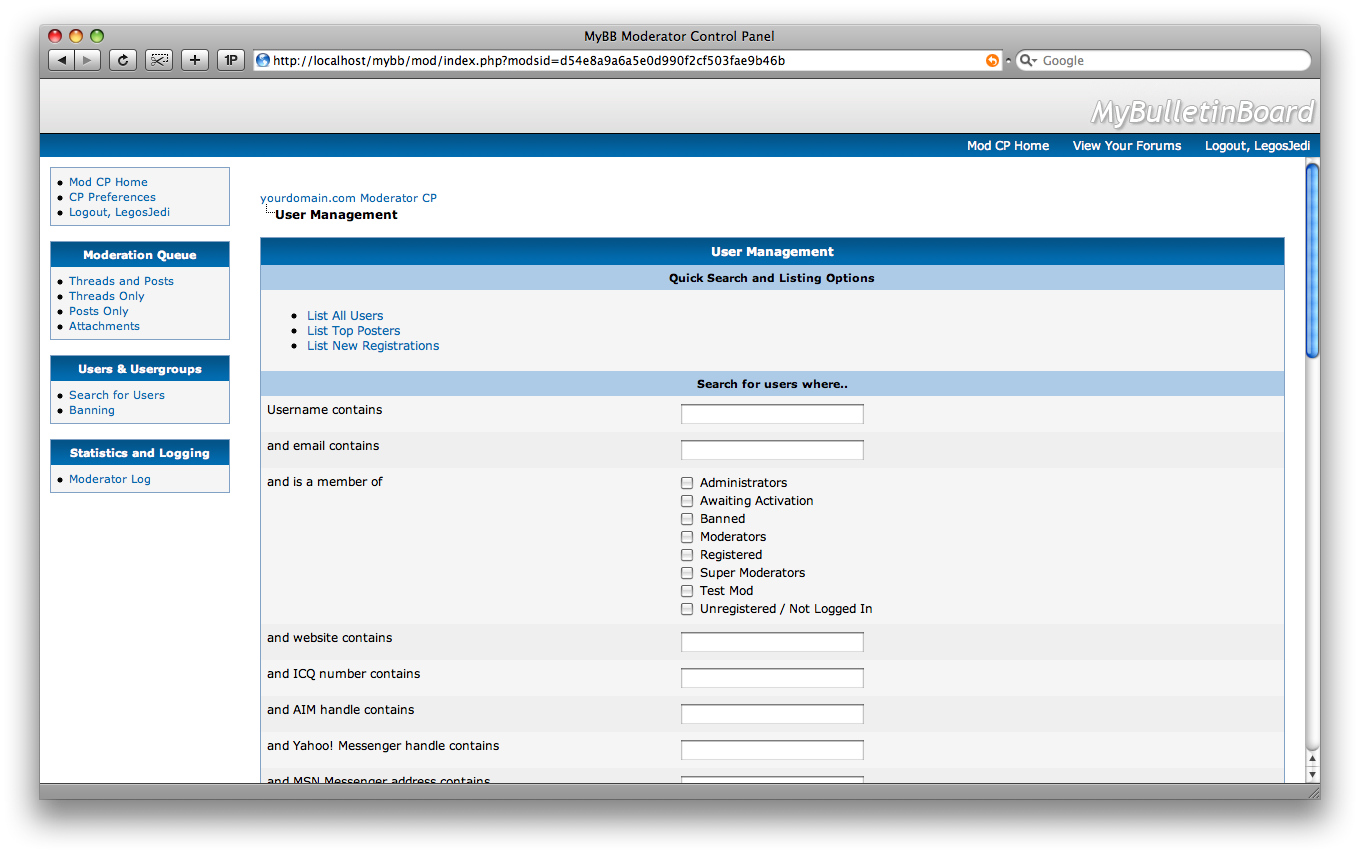View the Posts Only queue link
Screen dimensions: 1360x854
[x=98, y=311]
